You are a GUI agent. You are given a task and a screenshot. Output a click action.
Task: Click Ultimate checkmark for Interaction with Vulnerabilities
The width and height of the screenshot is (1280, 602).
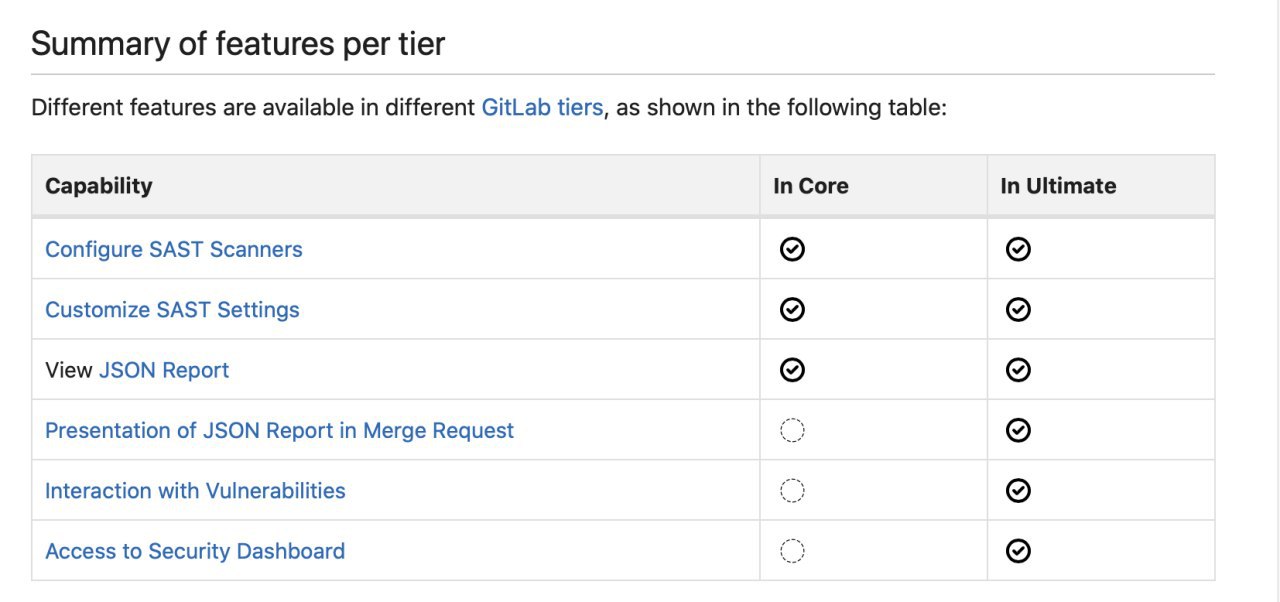[1018, 490]
